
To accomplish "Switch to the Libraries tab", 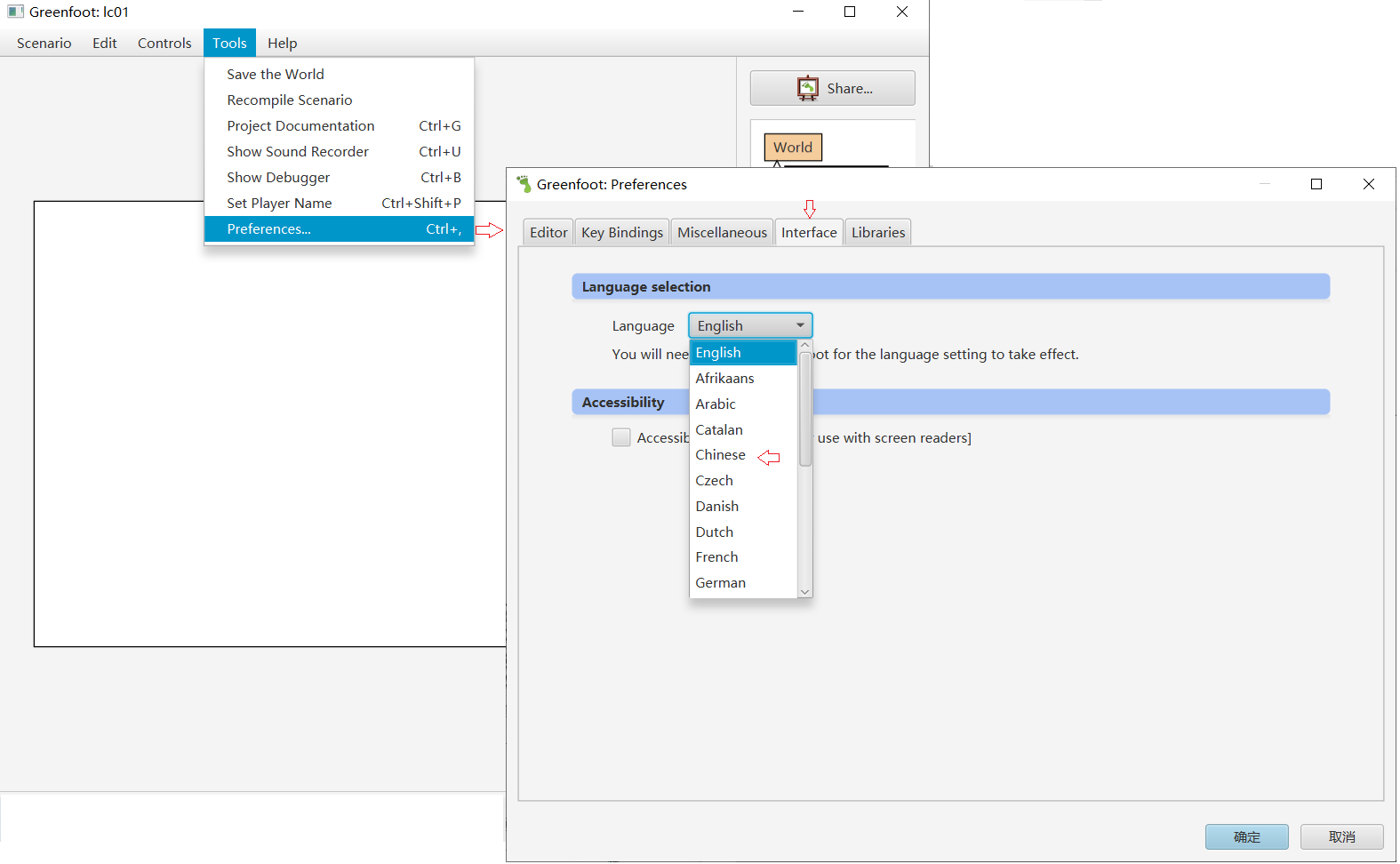I will (x=878, y=233).
